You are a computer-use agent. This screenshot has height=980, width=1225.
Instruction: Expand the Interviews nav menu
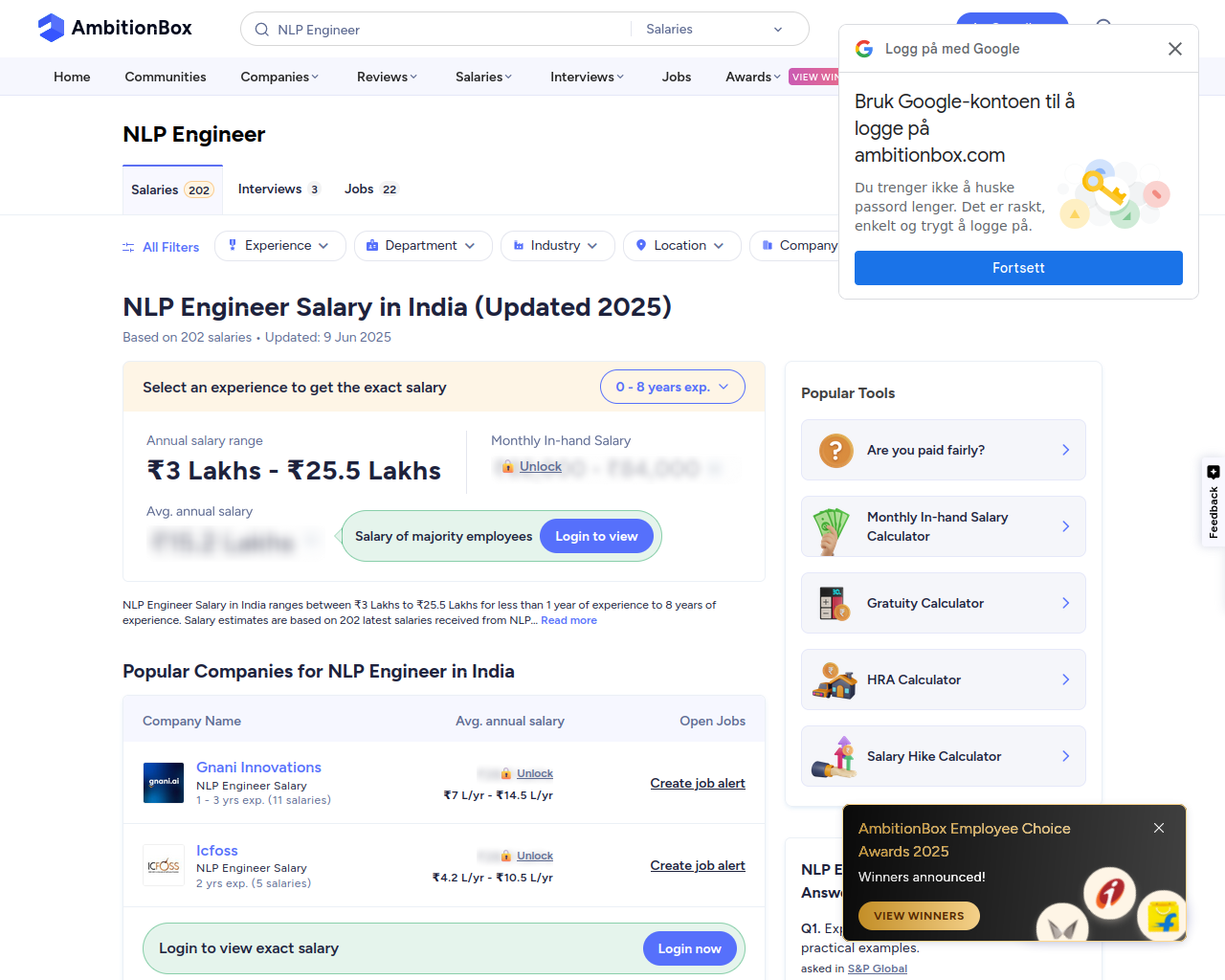coord(587,77)
